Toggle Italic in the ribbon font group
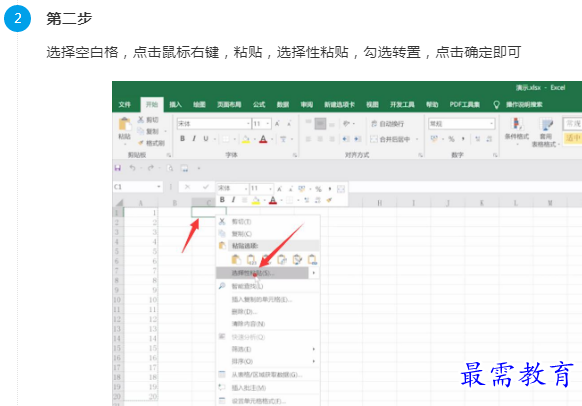 [194, 139]
